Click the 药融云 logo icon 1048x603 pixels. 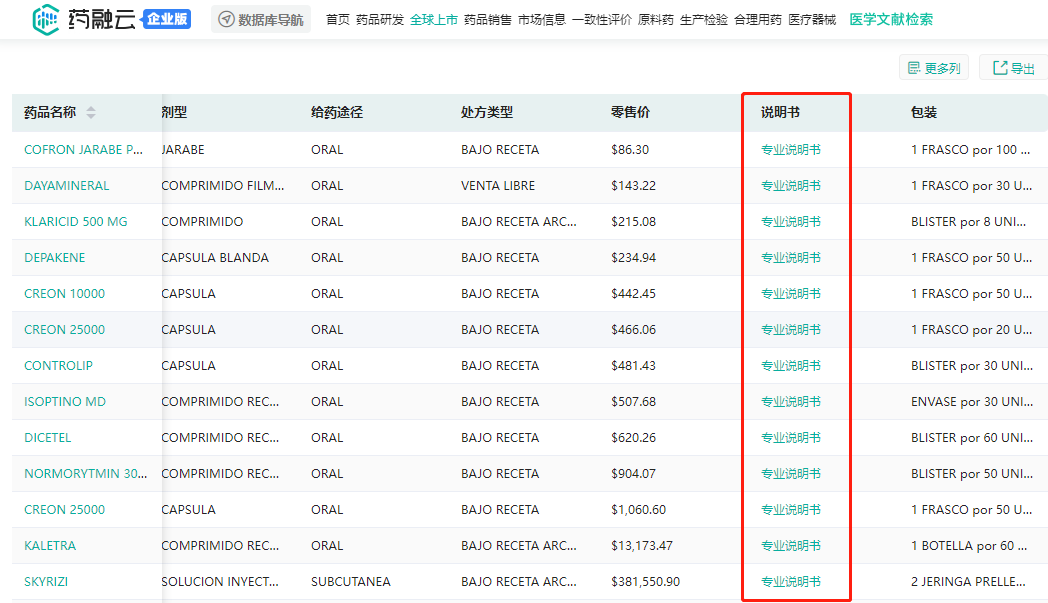click(45, 19)
